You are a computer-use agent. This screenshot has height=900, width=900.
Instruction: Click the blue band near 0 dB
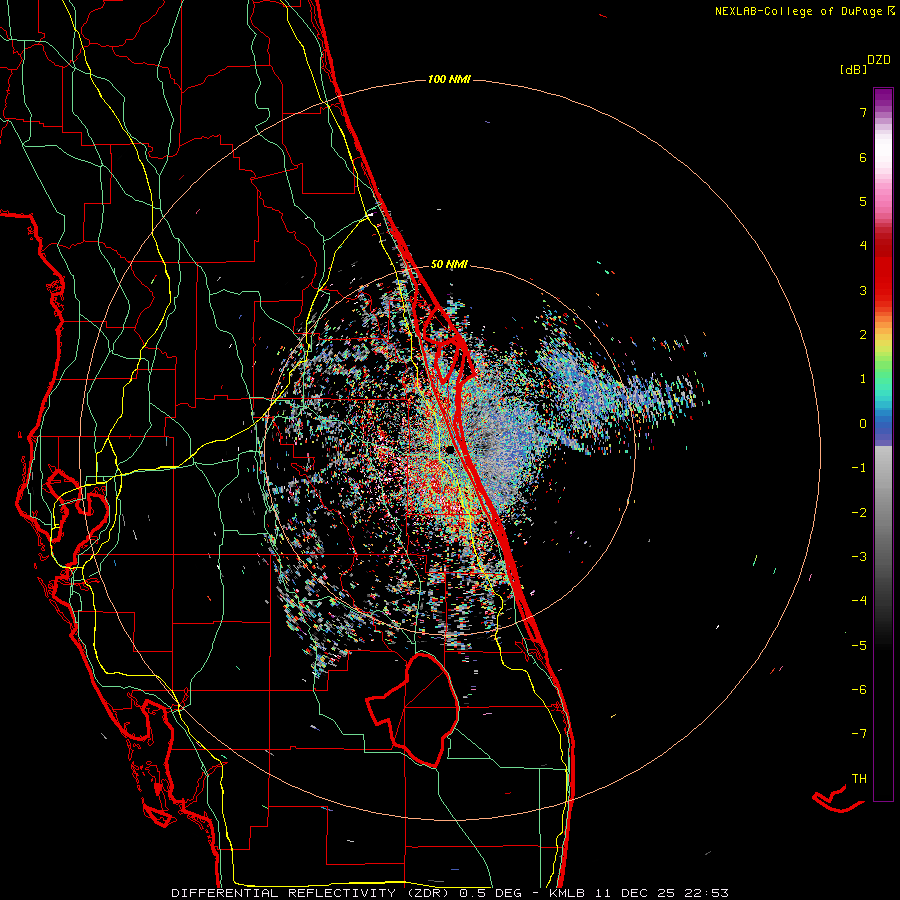(x=883, y=428)
